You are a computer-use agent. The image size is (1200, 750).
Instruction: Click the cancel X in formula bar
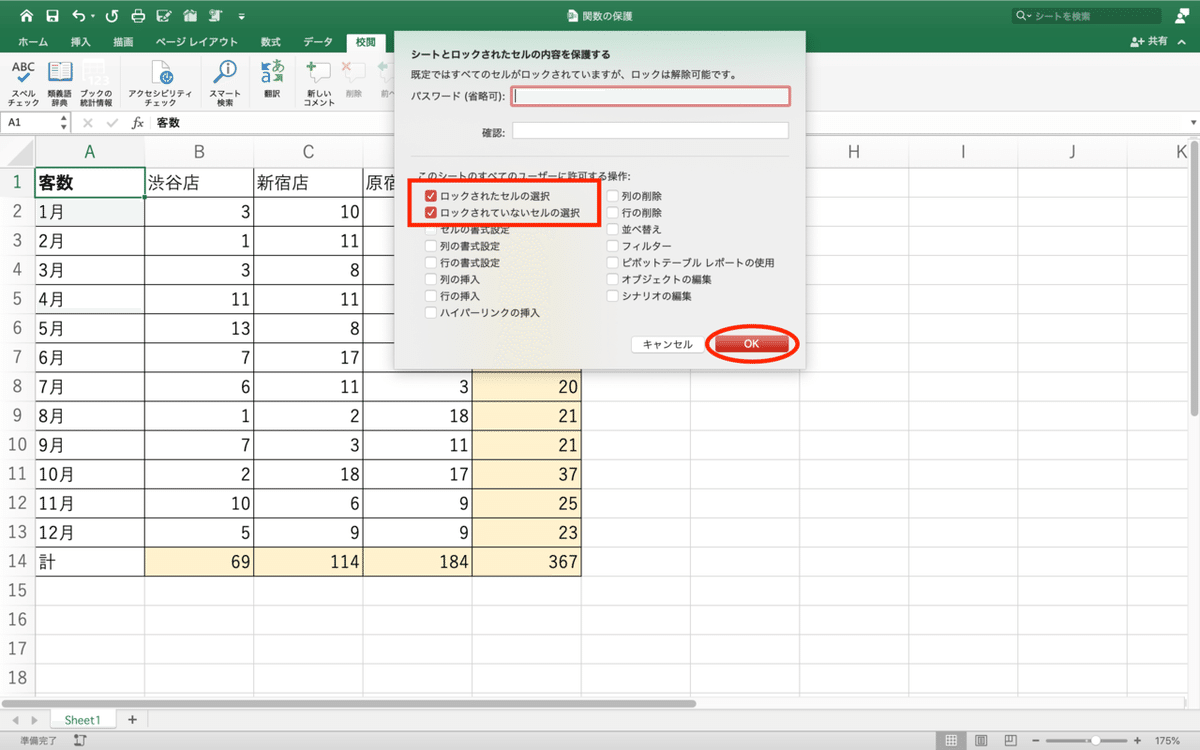pos(87,123)
